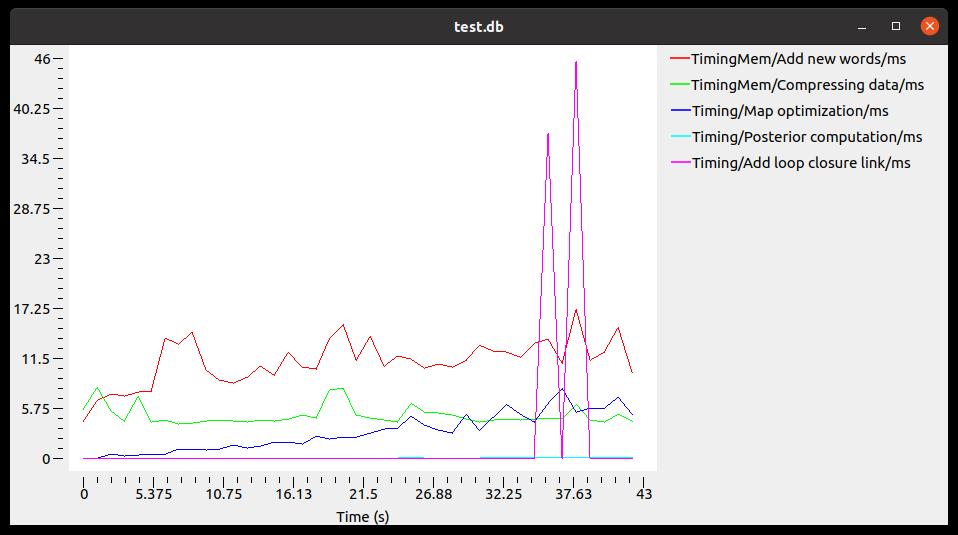This screenshot has height=535, width=958.
Task: Click the magenta loop closure legend line
Action: point(680,163)
